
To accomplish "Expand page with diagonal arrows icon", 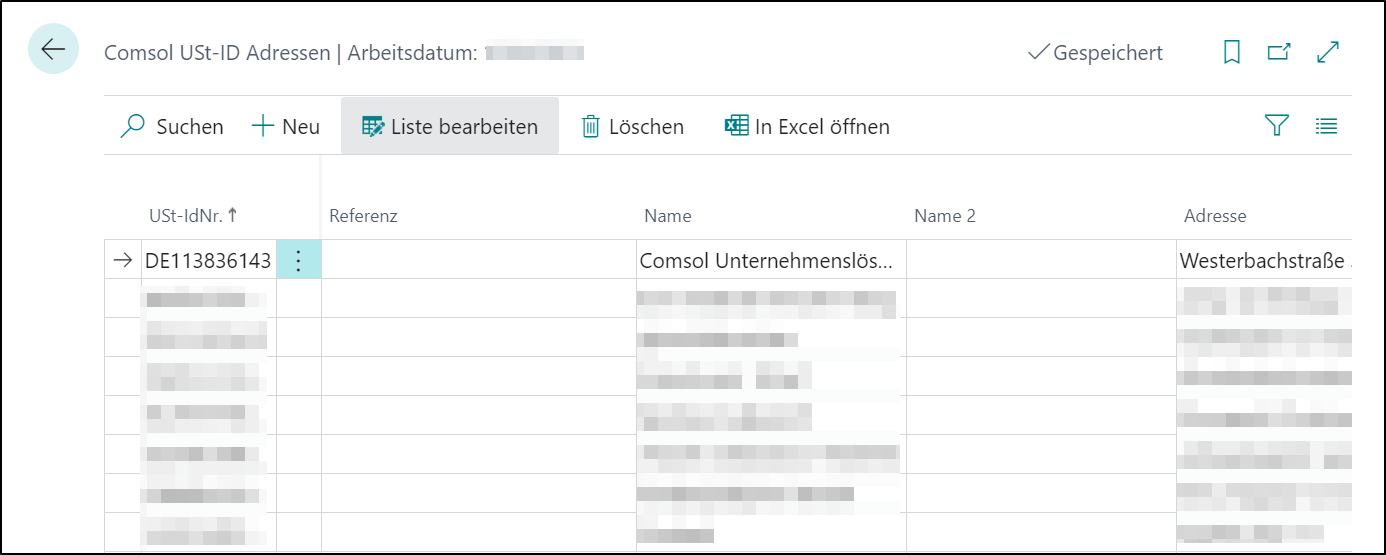I will coord(1328,52).
